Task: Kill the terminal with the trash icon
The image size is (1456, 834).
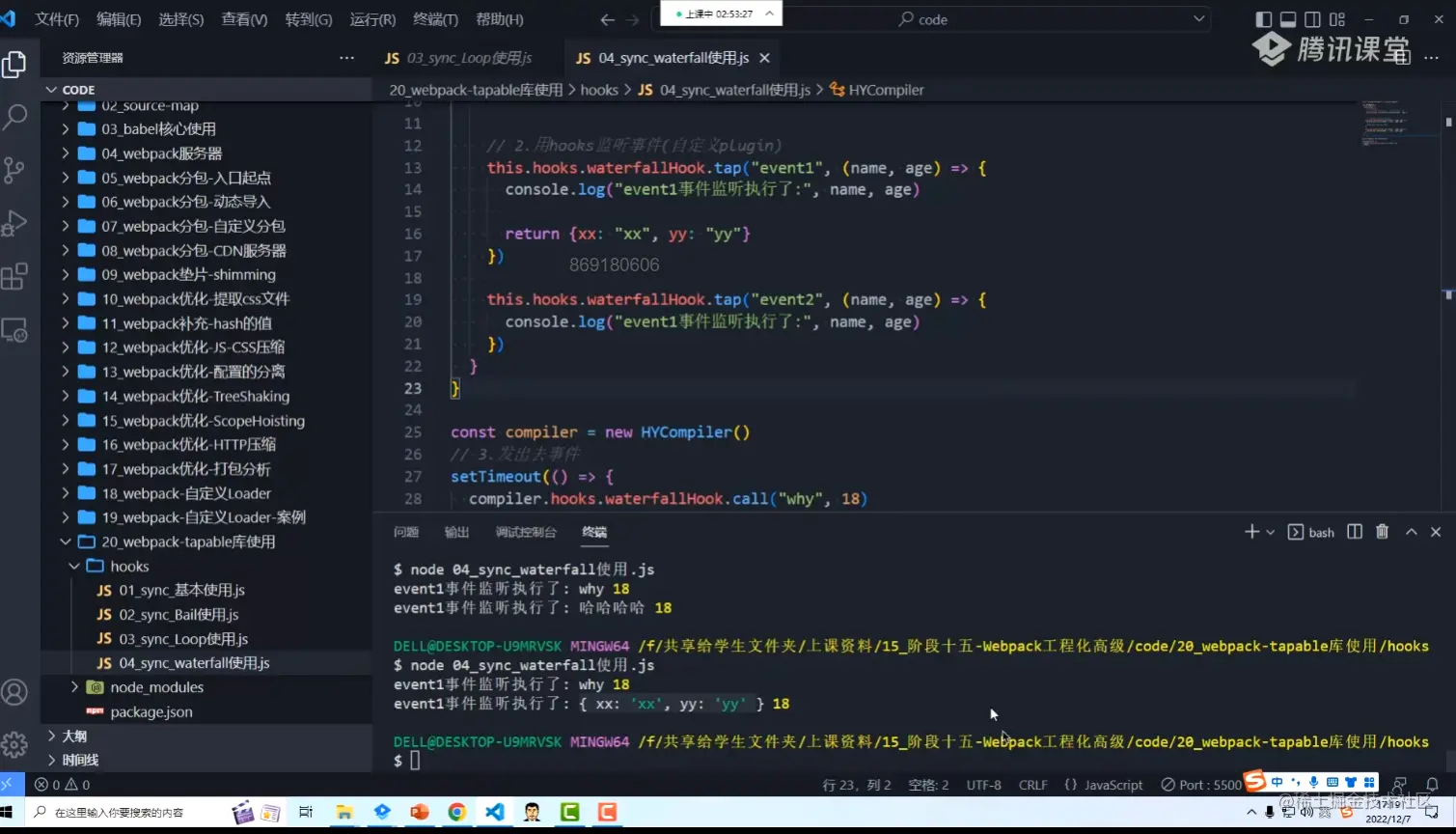Action: pos(1383,532)
